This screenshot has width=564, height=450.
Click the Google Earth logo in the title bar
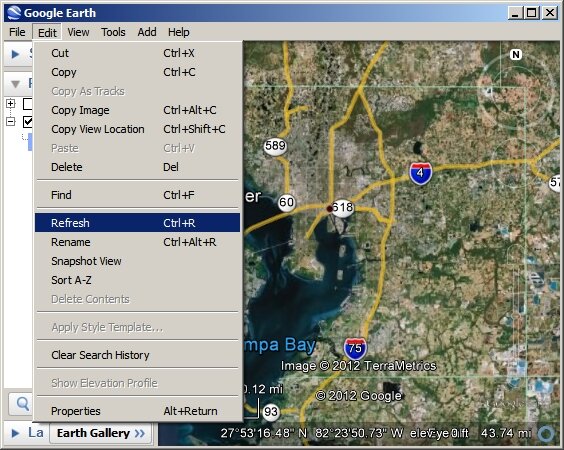[x=14, y=13]
